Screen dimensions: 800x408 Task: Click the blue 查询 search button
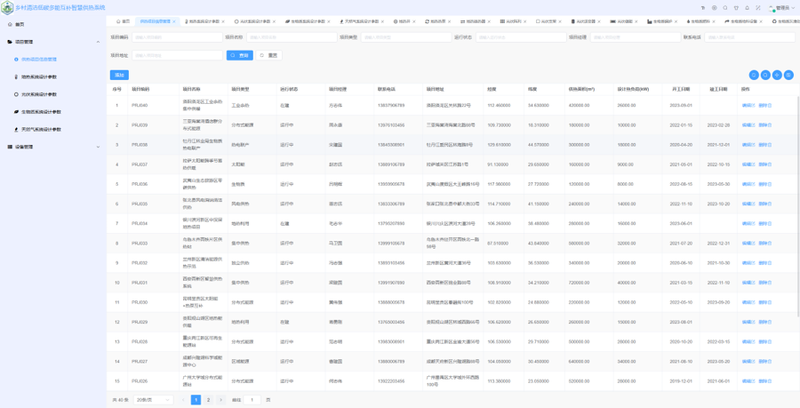[240, 55]
